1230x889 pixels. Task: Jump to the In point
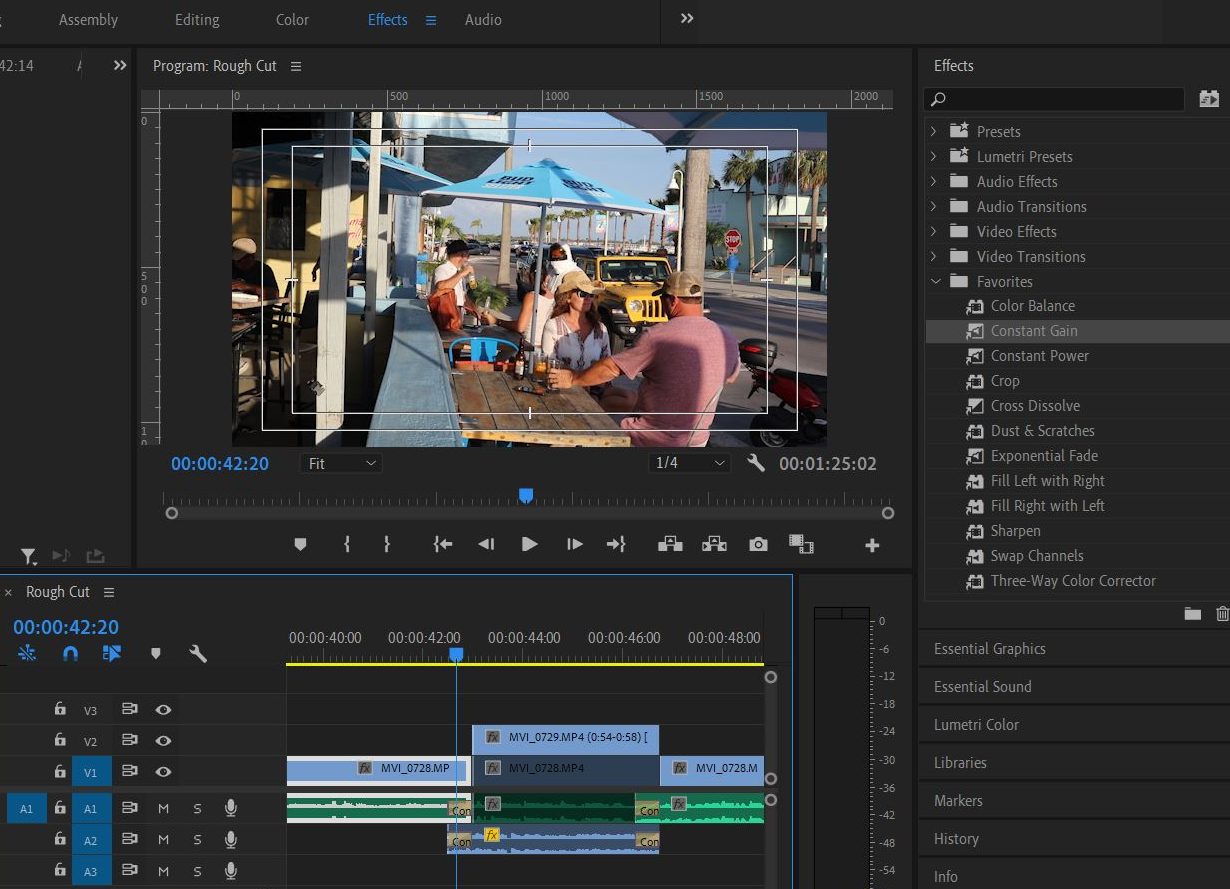(442, 544)
